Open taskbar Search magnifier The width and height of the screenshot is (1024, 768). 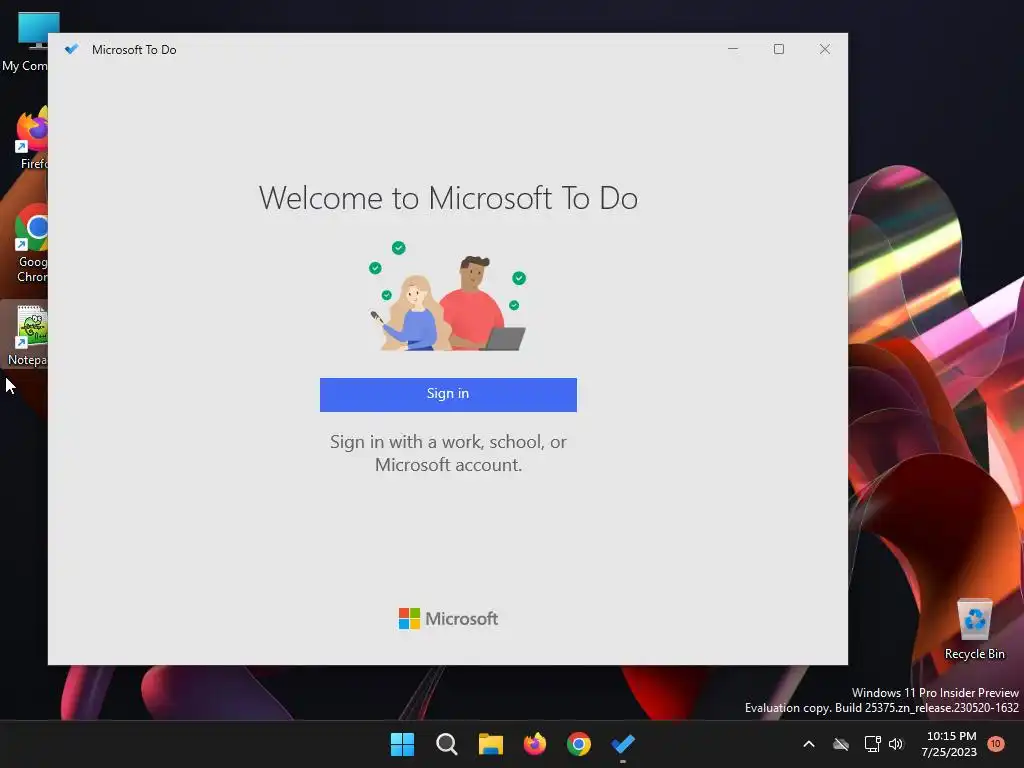point(447,744)
